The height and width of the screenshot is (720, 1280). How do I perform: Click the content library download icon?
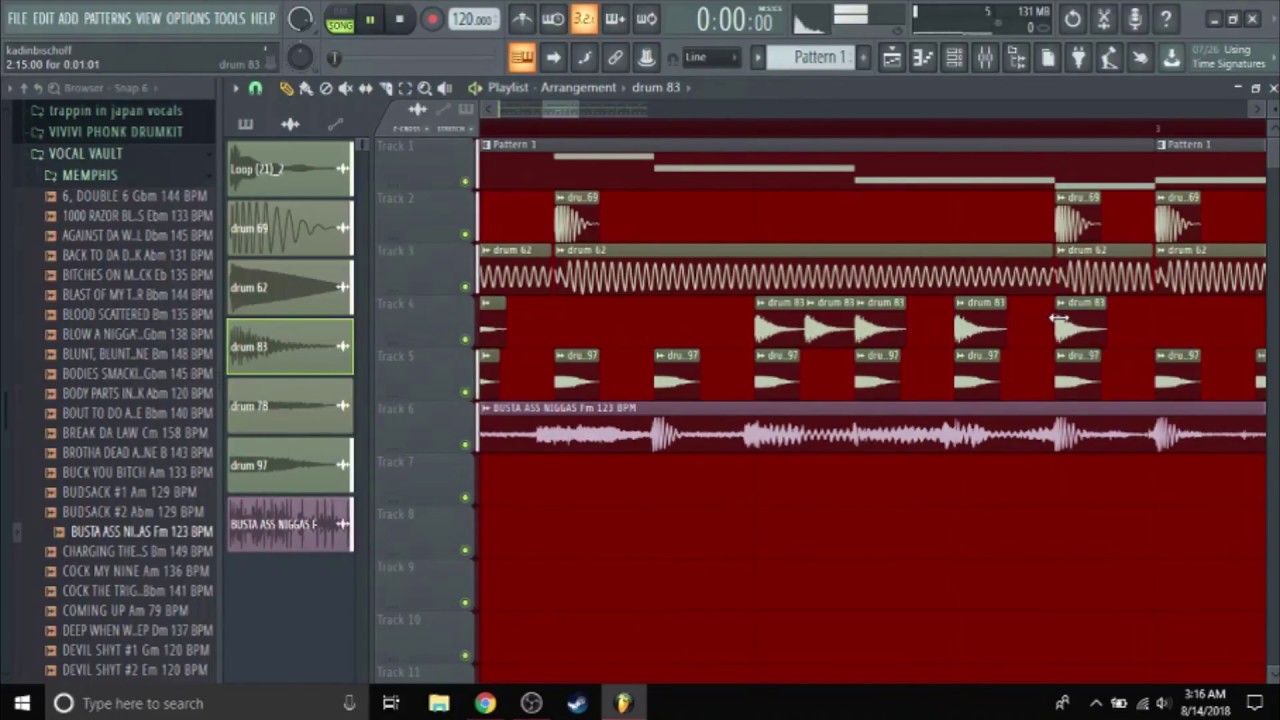coord(1171,58)
